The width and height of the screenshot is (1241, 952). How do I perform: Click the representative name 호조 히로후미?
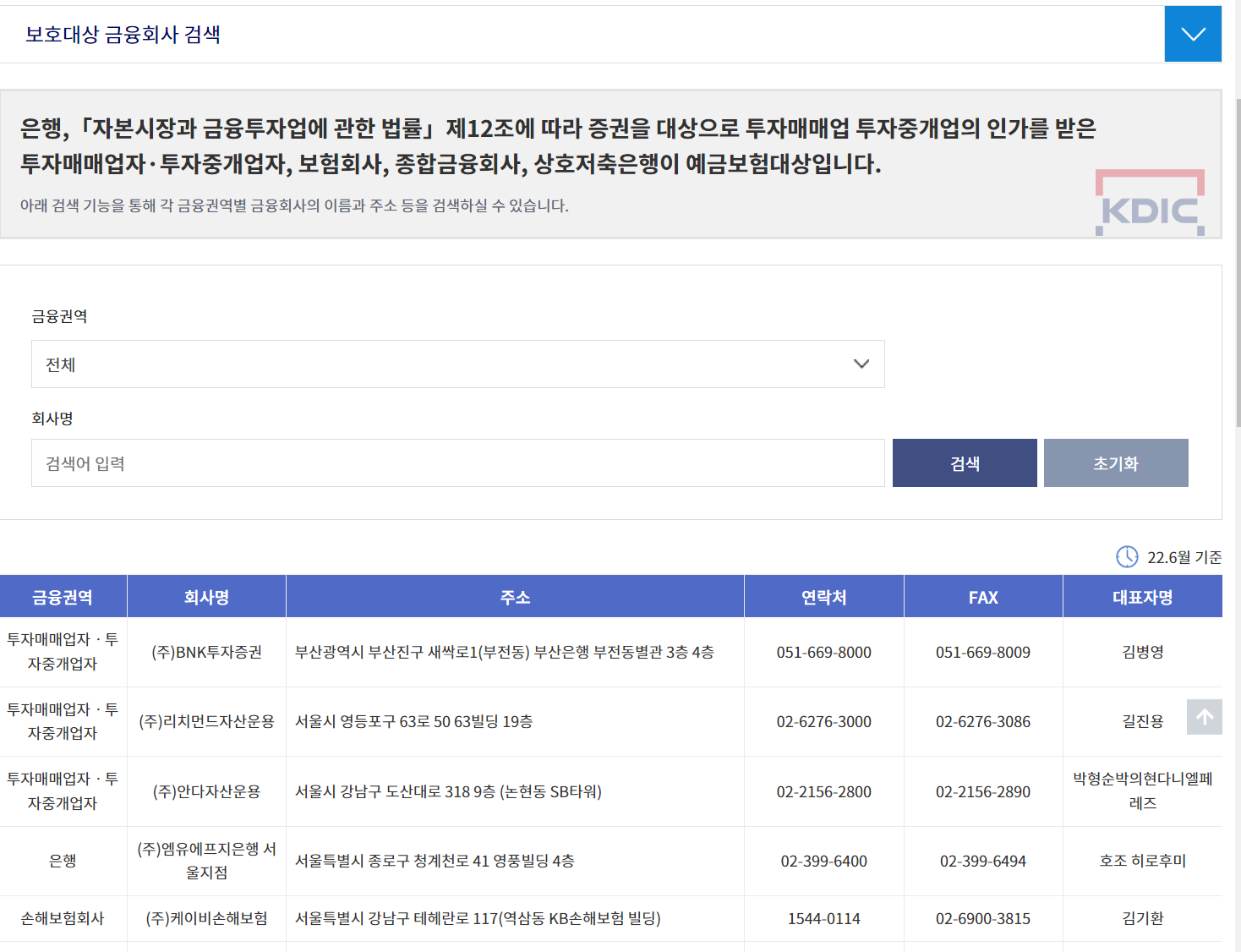coord(1143,861)
